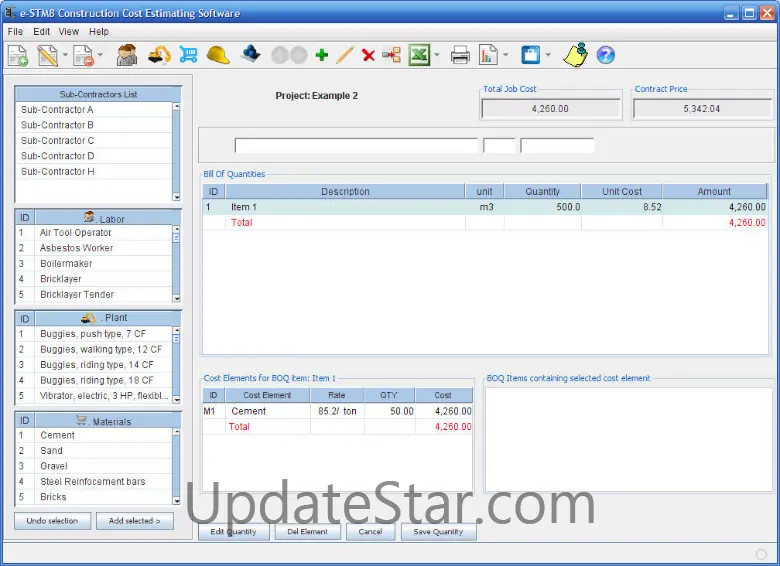Click the Excel export icon
Screen dimensions: 780x566
419,55
